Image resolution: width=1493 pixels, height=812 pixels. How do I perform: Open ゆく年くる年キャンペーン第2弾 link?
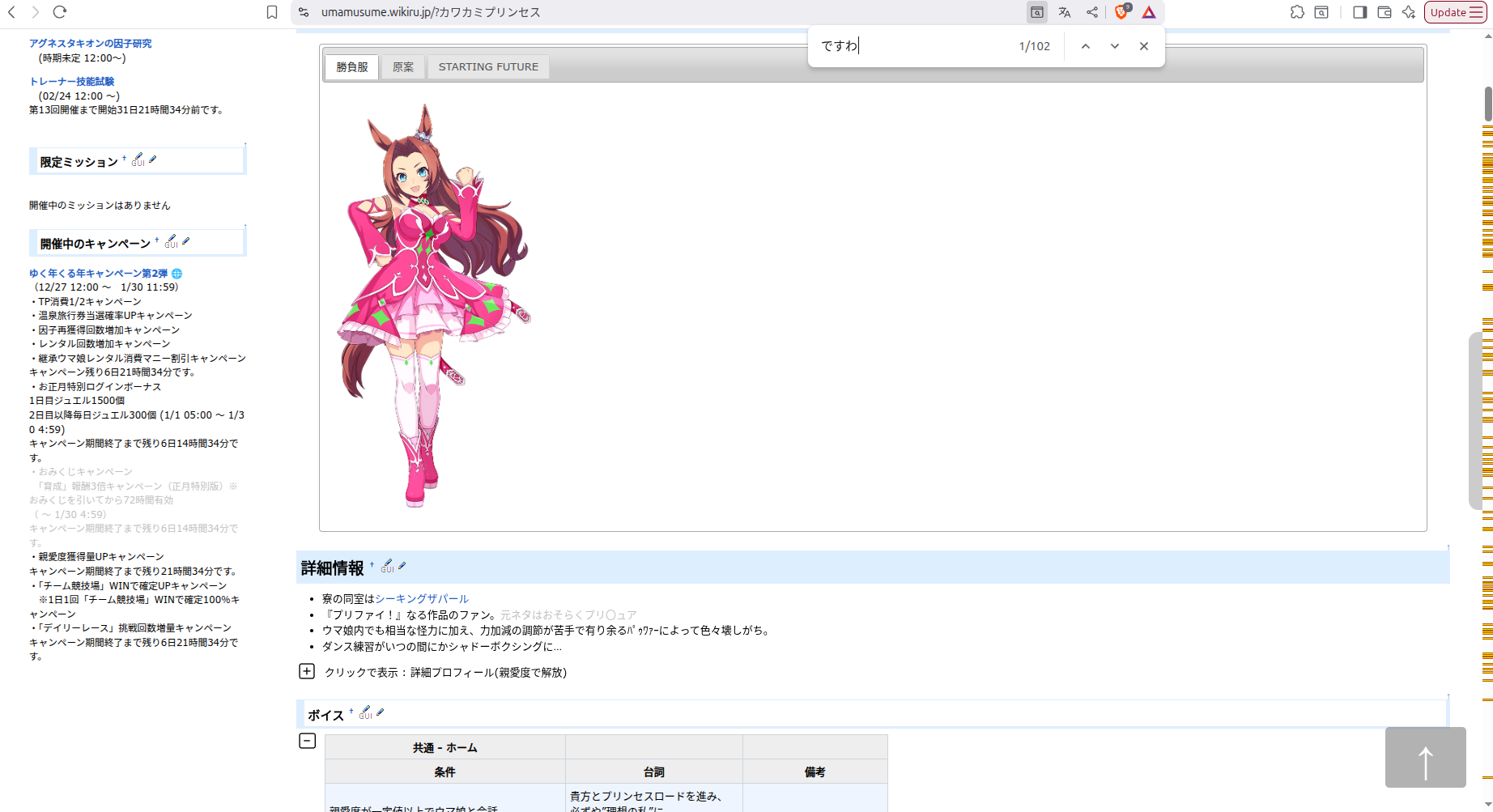coord(99,274)
